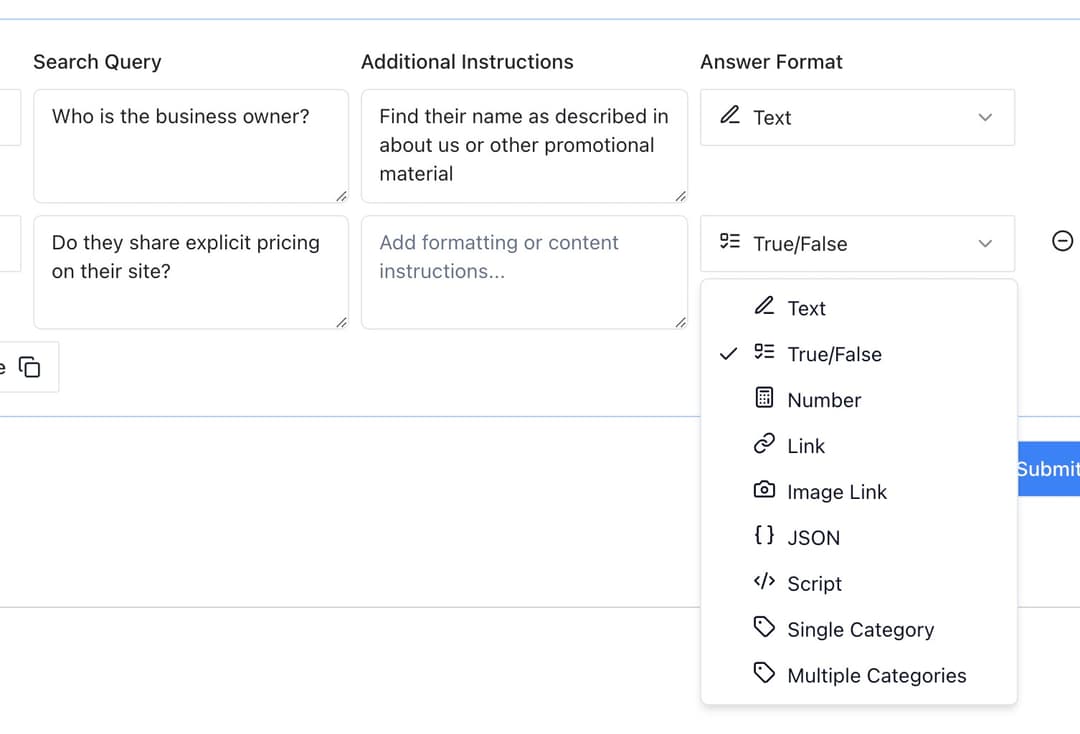This screenshot has height=734, width=1080.
Task: Select the Number option from the menu
Action: pos(824,399)
